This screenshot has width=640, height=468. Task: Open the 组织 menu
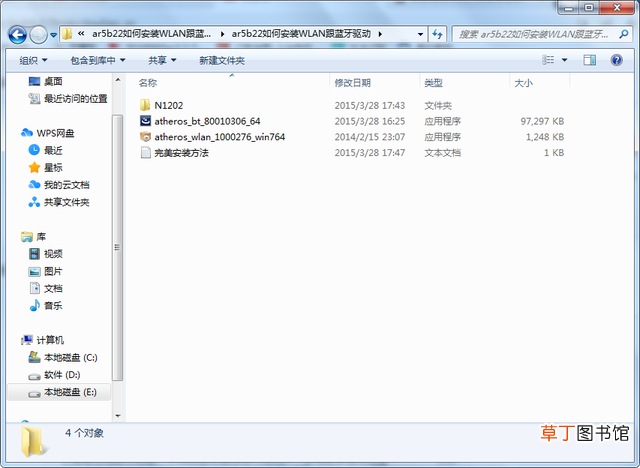[33, 60]
